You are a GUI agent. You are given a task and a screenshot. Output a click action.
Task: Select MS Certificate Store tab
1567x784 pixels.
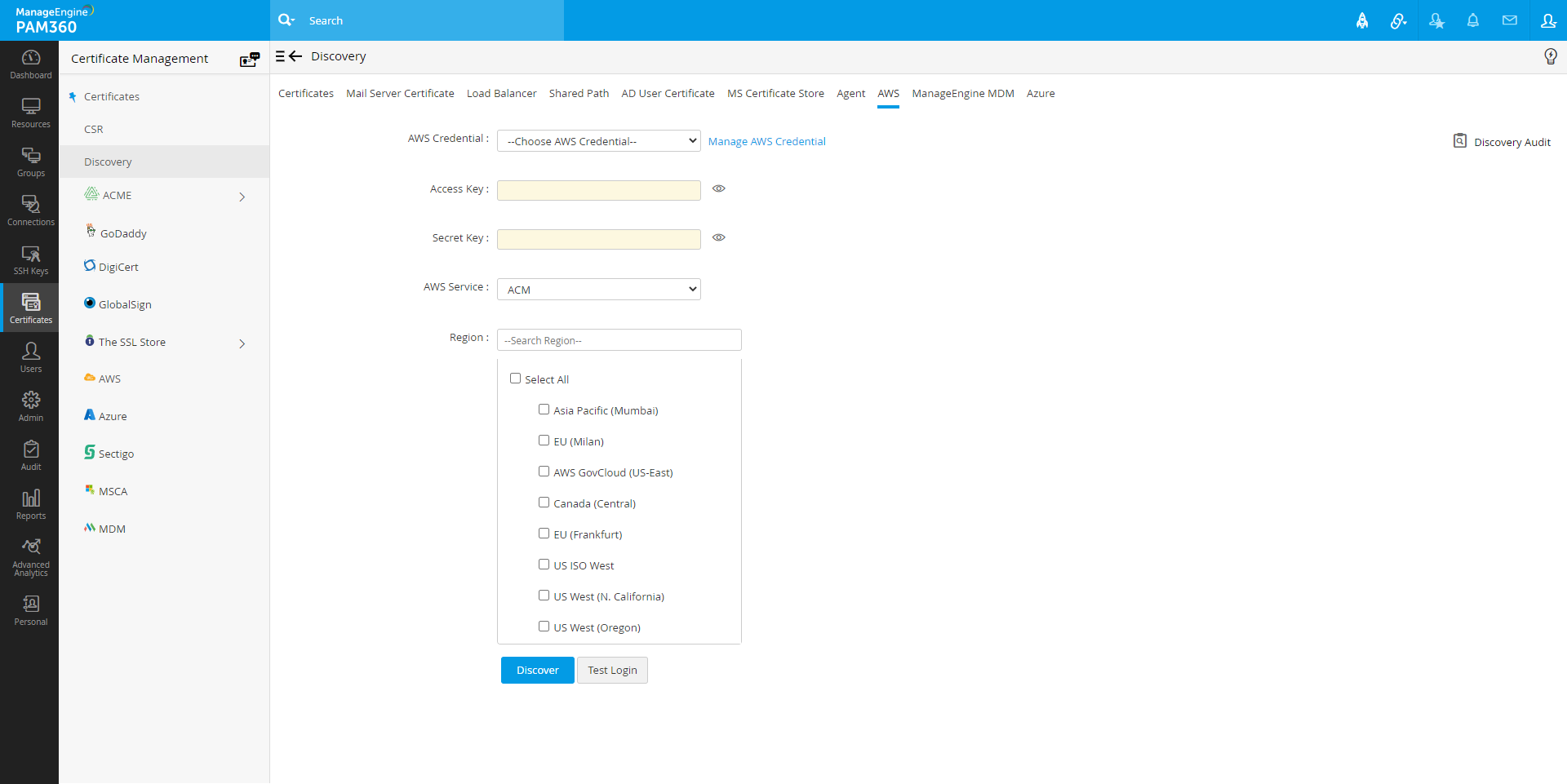776,94
